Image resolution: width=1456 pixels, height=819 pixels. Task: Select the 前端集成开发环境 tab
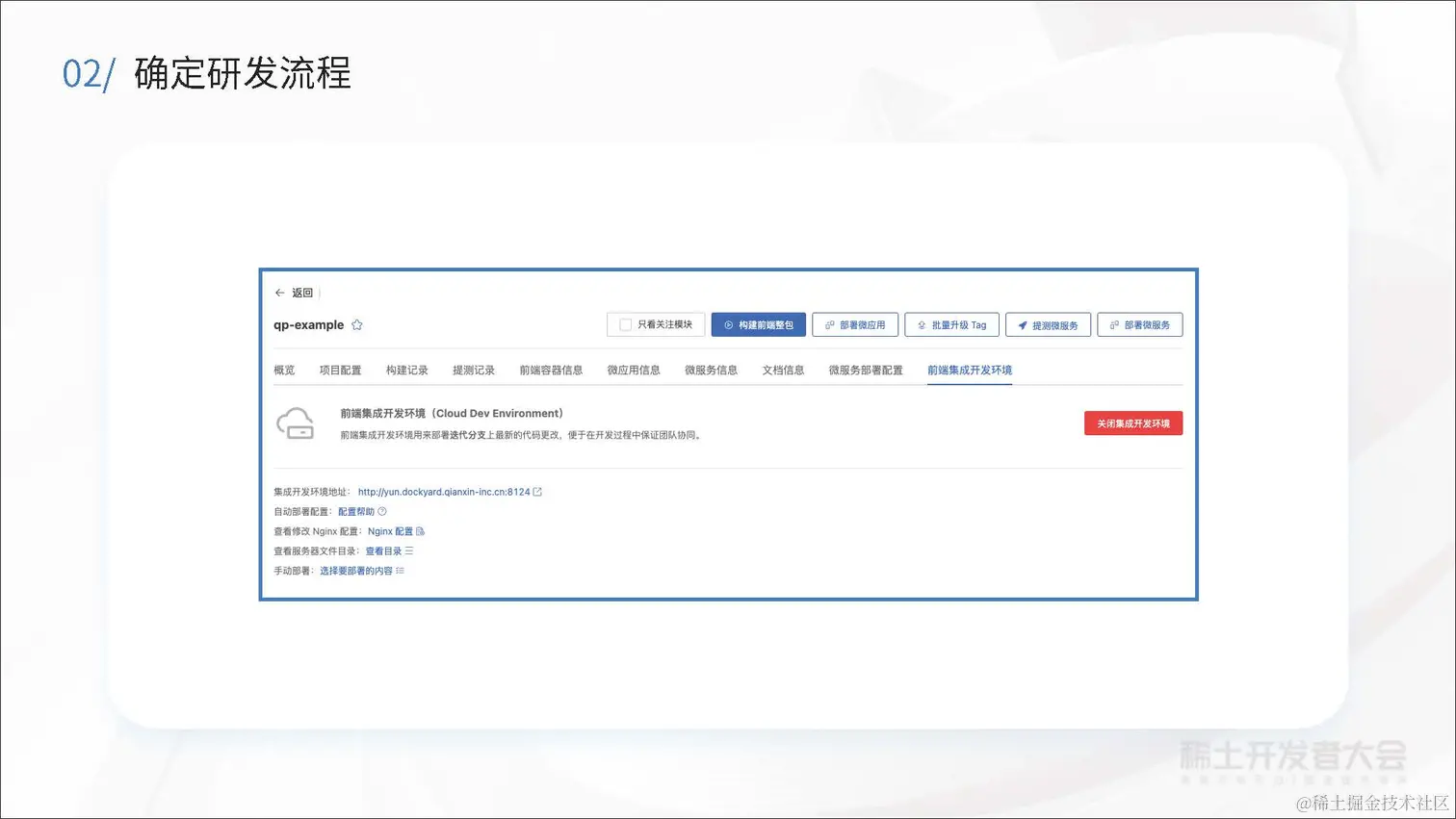click(x=970, y=371)
